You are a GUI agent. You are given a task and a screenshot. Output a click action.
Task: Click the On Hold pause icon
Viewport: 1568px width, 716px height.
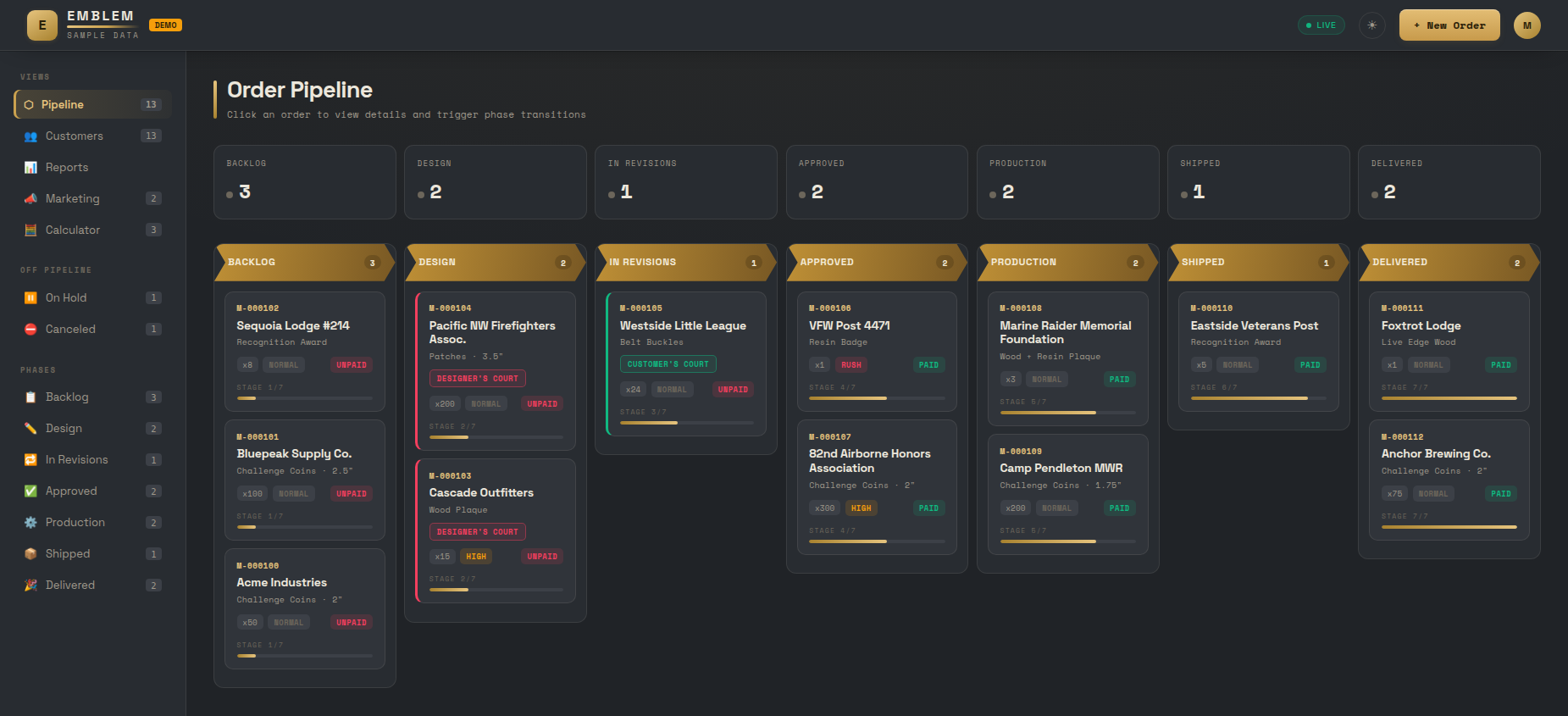click(x=30, y=298)
